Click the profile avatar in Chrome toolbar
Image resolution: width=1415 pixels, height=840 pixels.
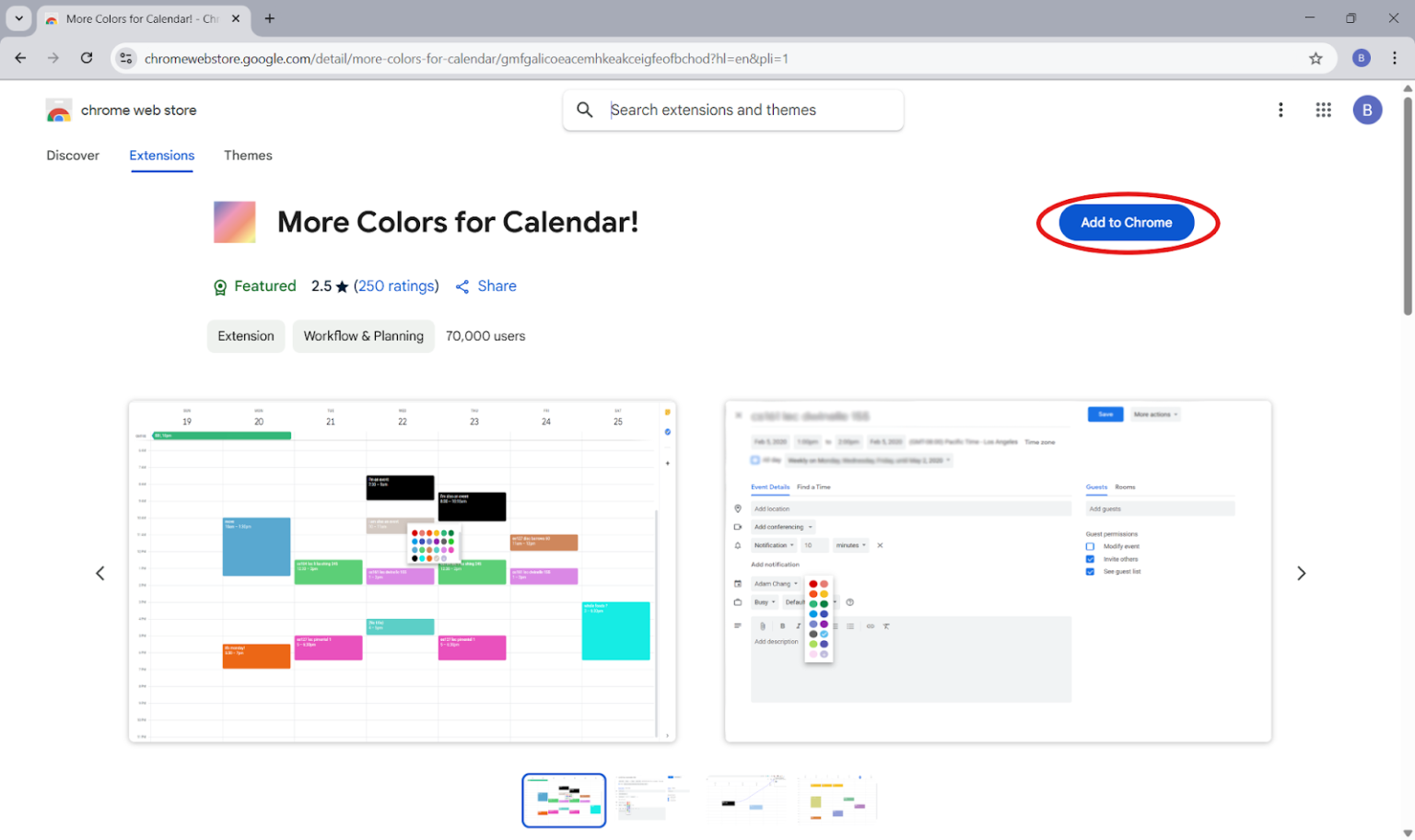pos(1362,57)
